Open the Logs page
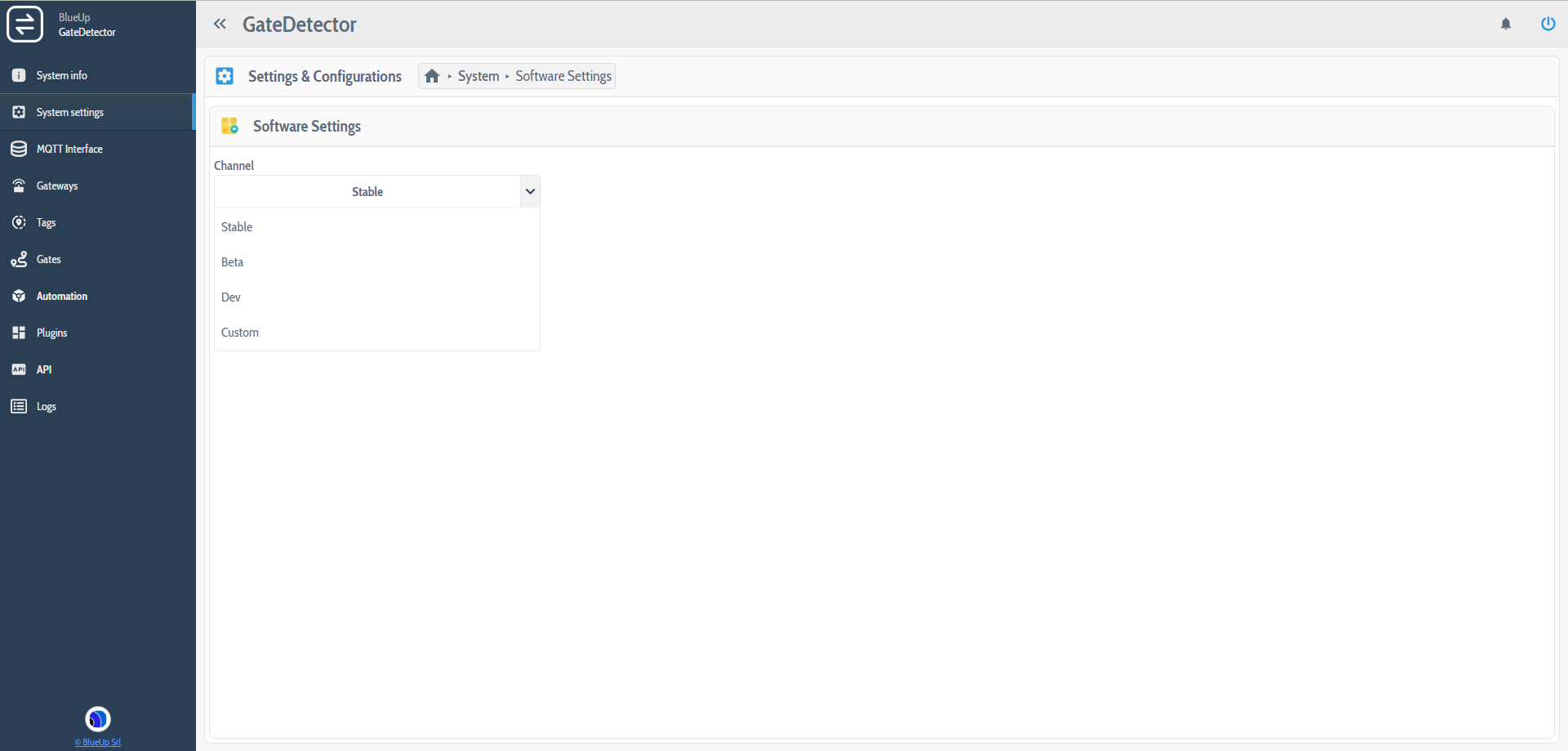 (x=46, y=406)
